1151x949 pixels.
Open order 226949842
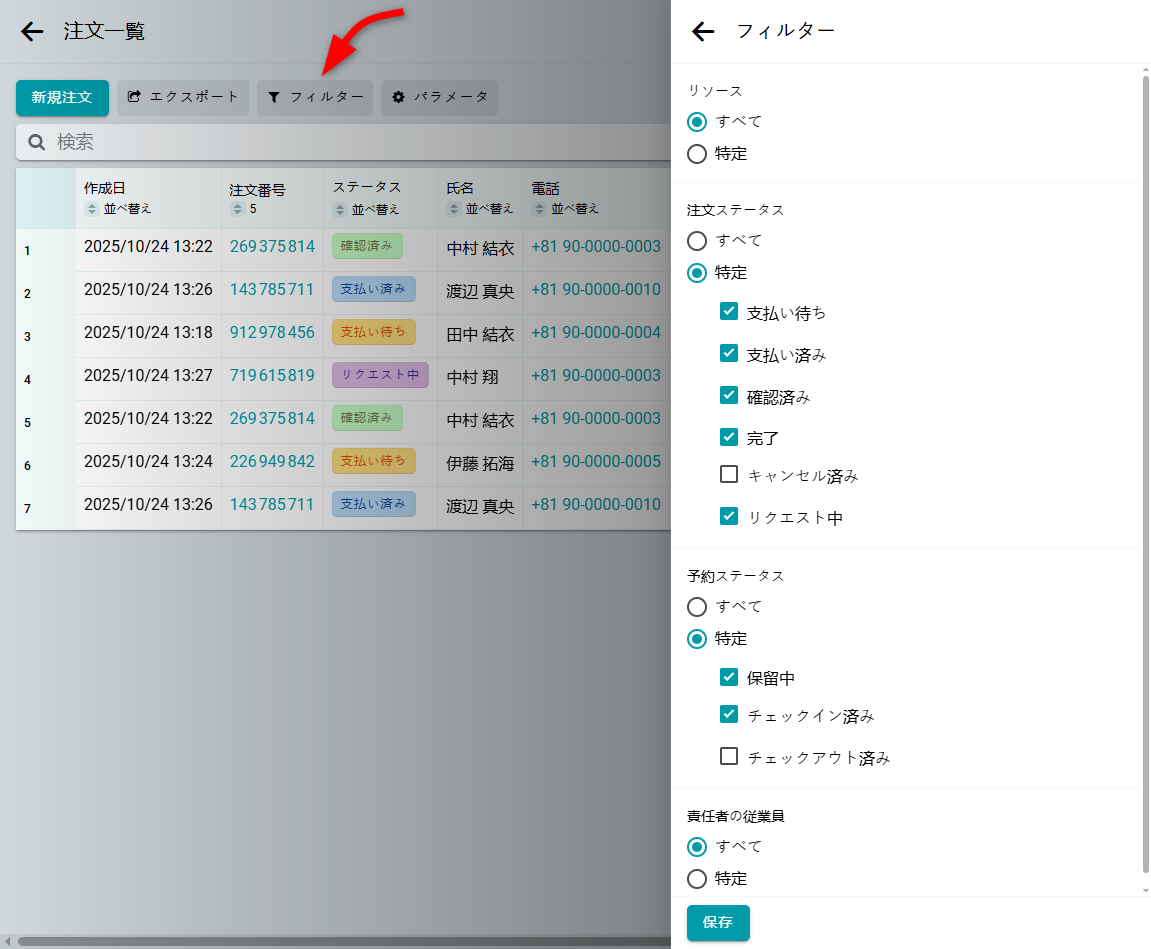pos(272,462)
